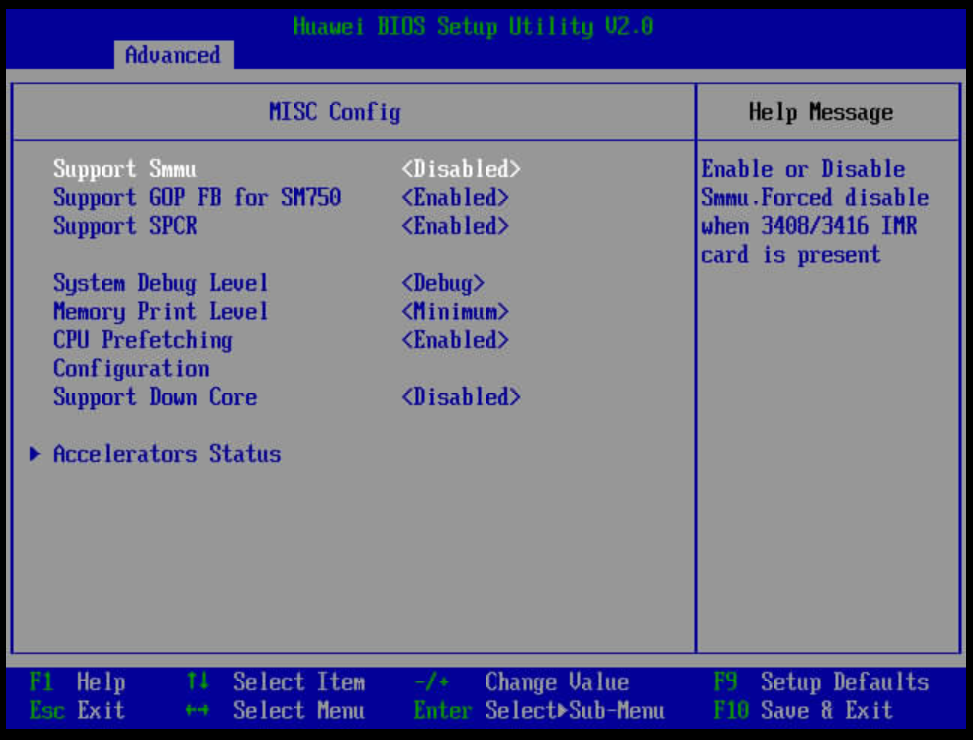Select System Debug Level
This screenshot has height=740, width=973.
tap(161, 283)
